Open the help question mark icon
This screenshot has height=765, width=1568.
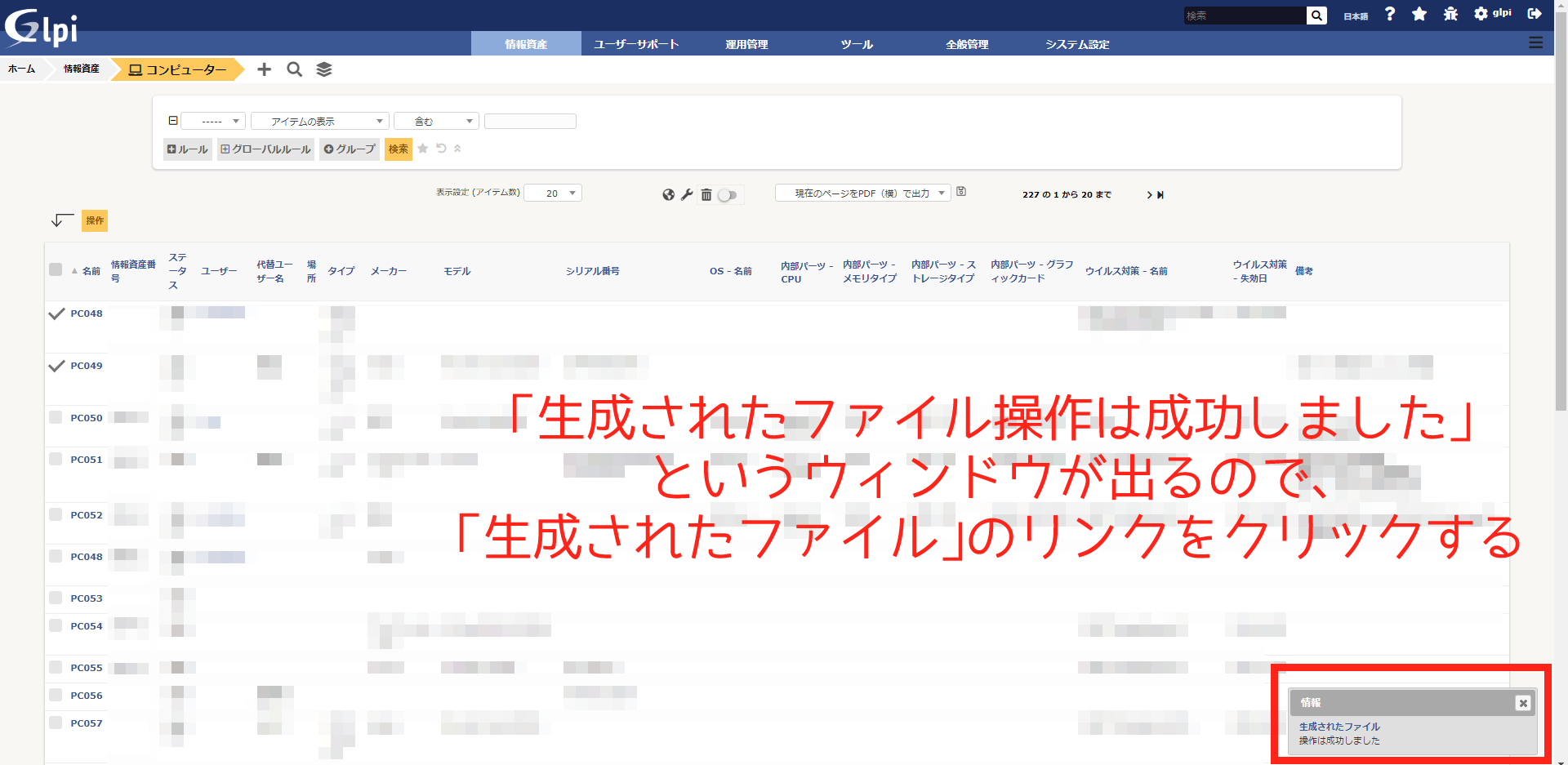1390,14
